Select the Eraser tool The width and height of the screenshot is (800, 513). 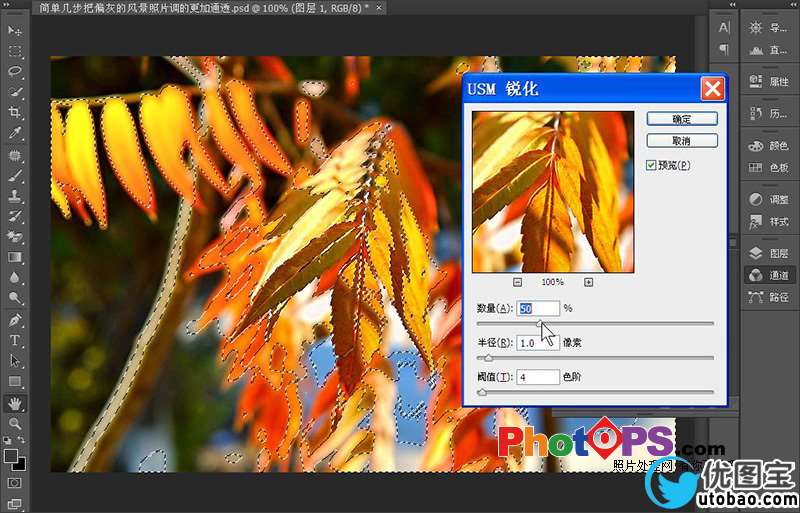(15, 237)
